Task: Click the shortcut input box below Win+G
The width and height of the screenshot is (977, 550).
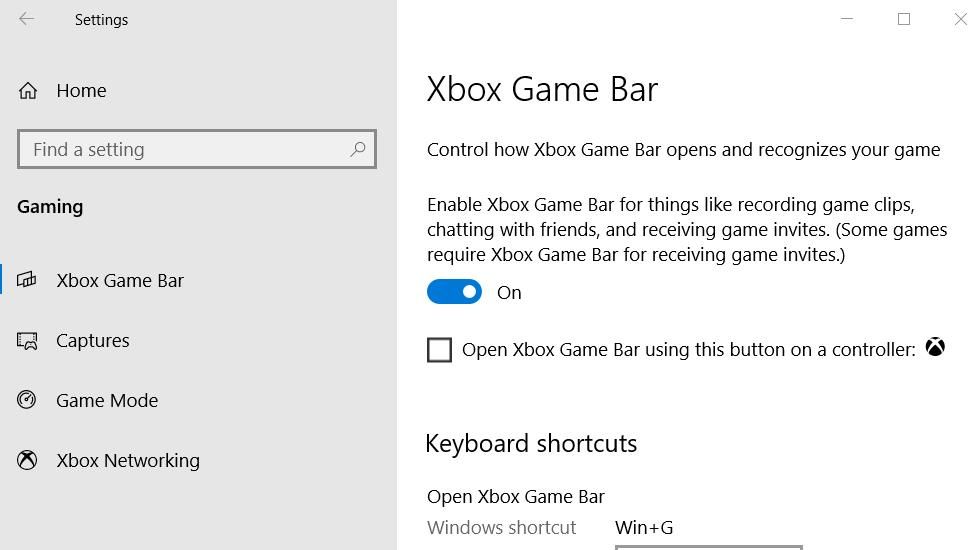Action: tap(708, 547)
